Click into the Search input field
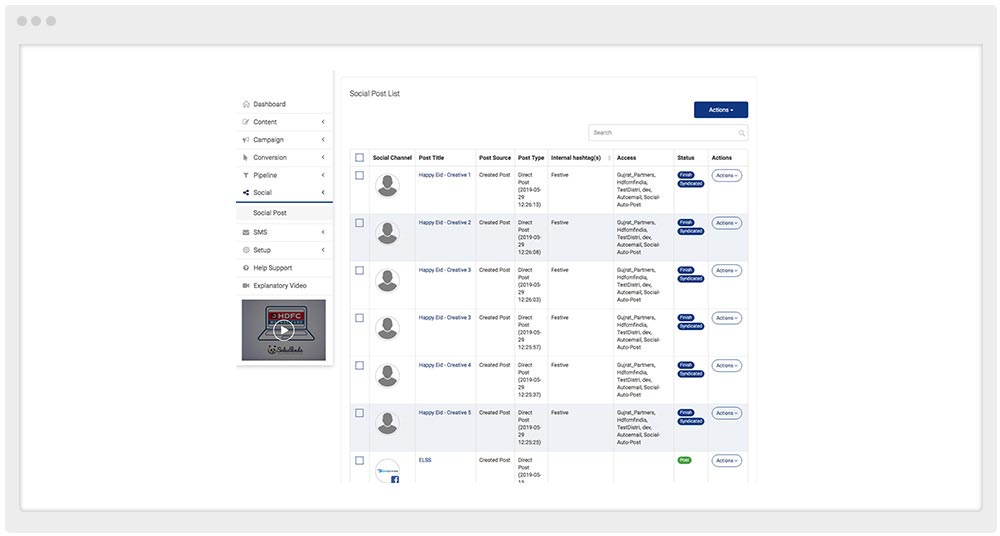Screen dimensions: 1000x536 668,133
